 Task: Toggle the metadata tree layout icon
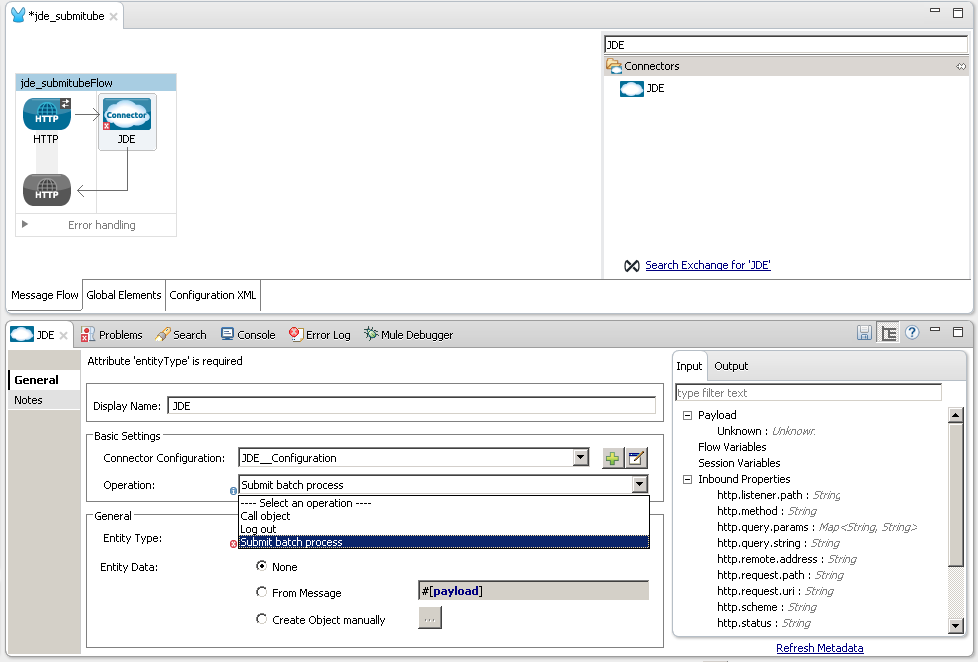click(x=888, y=333)
